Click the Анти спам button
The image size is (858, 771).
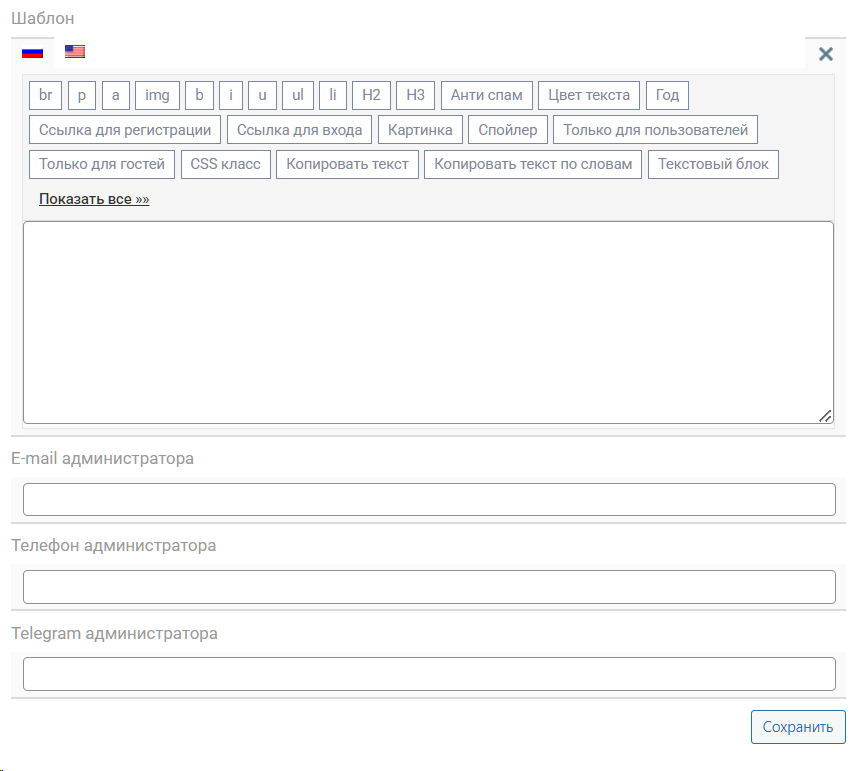pos(486,95)
